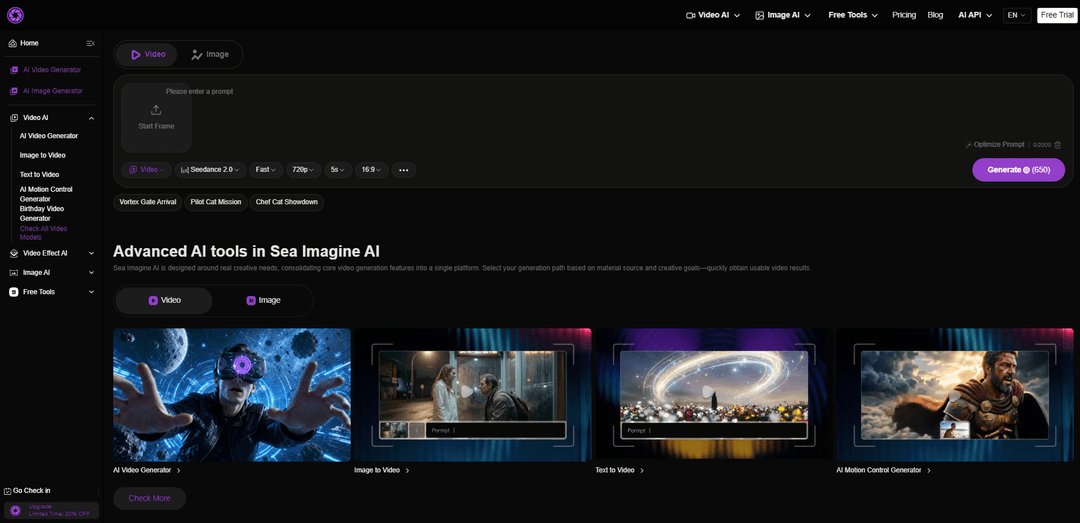The height and width of the screenshot is (523, 1080).
Task: Click Check All Video Models link
Action: point(43,233)
